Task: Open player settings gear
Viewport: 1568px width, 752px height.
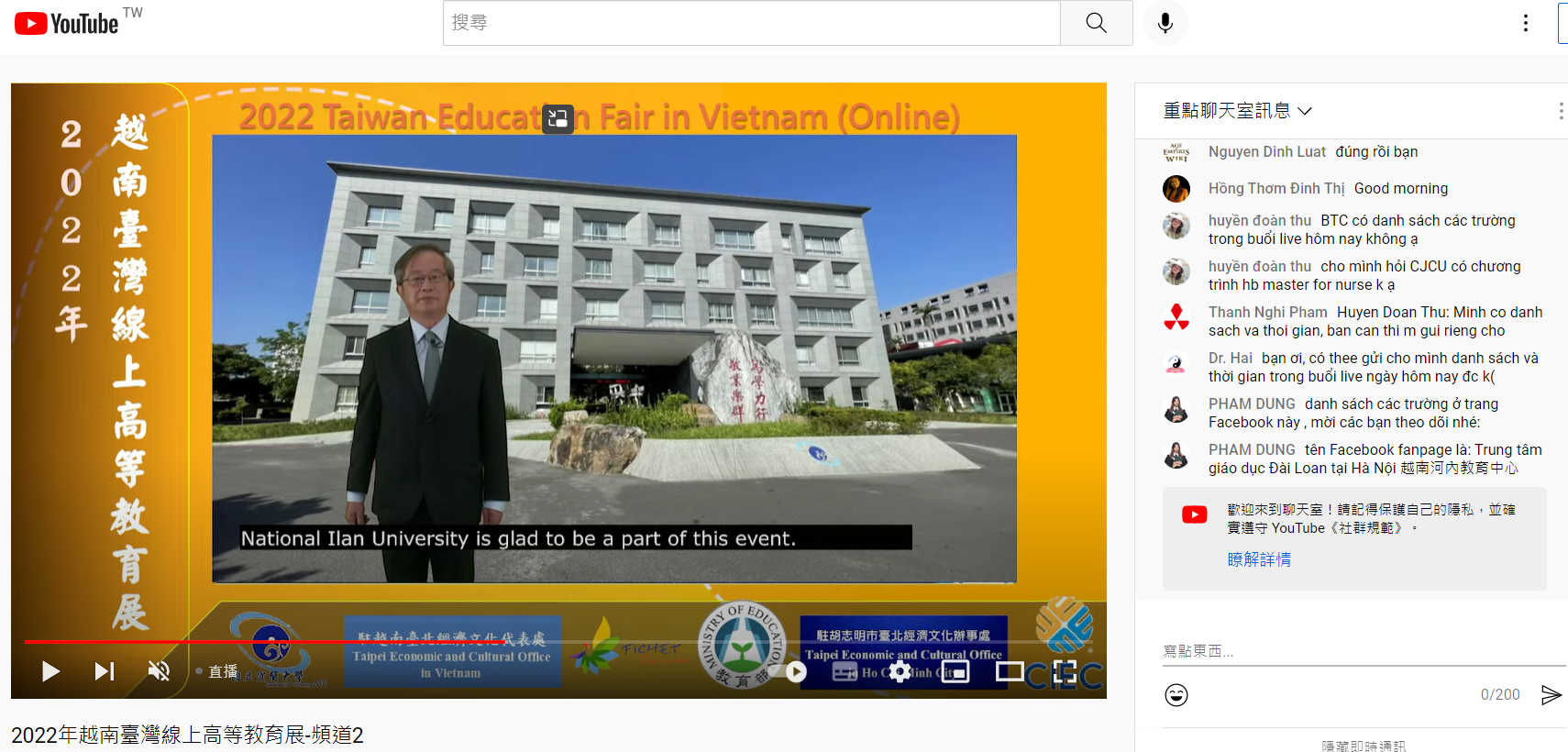Action: (x=900, y=671)
